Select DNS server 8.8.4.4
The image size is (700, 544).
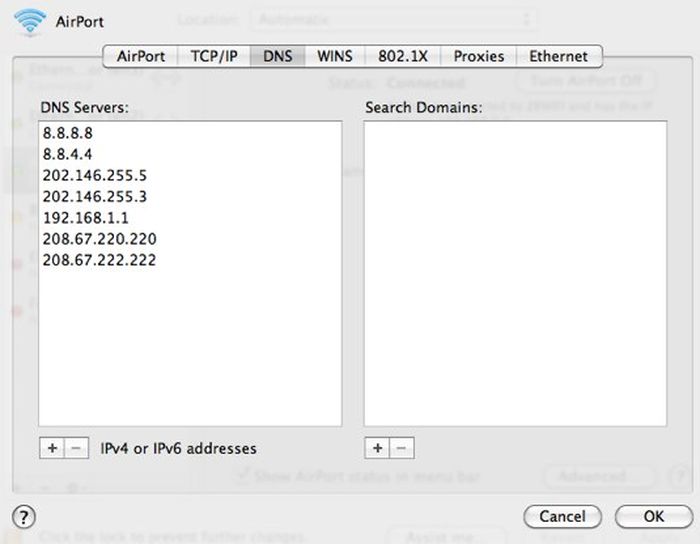click(190, 154)
